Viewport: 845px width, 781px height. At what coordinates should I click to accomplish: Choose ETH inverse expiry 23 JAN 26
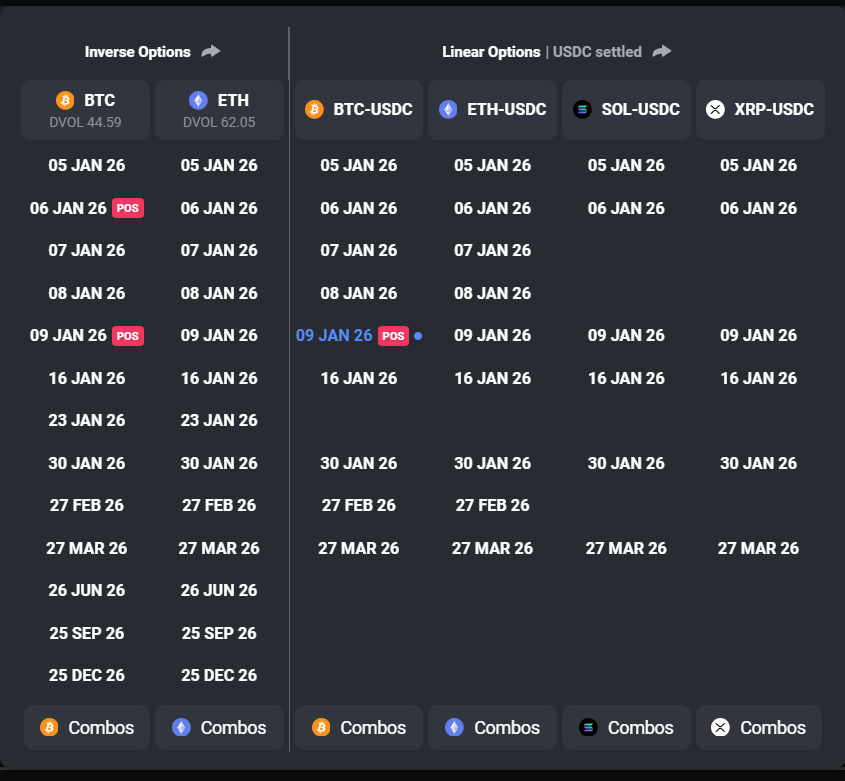click(219, 420)
